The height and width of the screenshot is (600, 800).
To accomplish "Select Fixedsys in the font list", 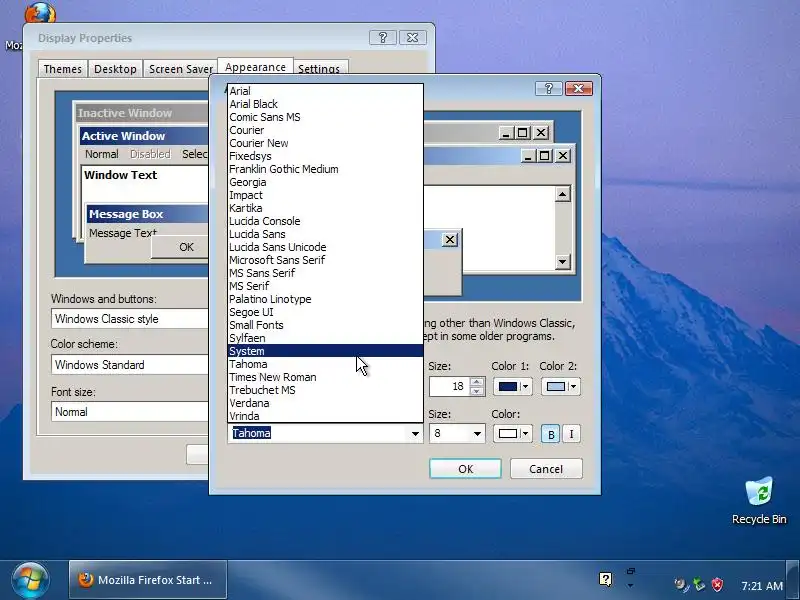I will click(325, 156).
